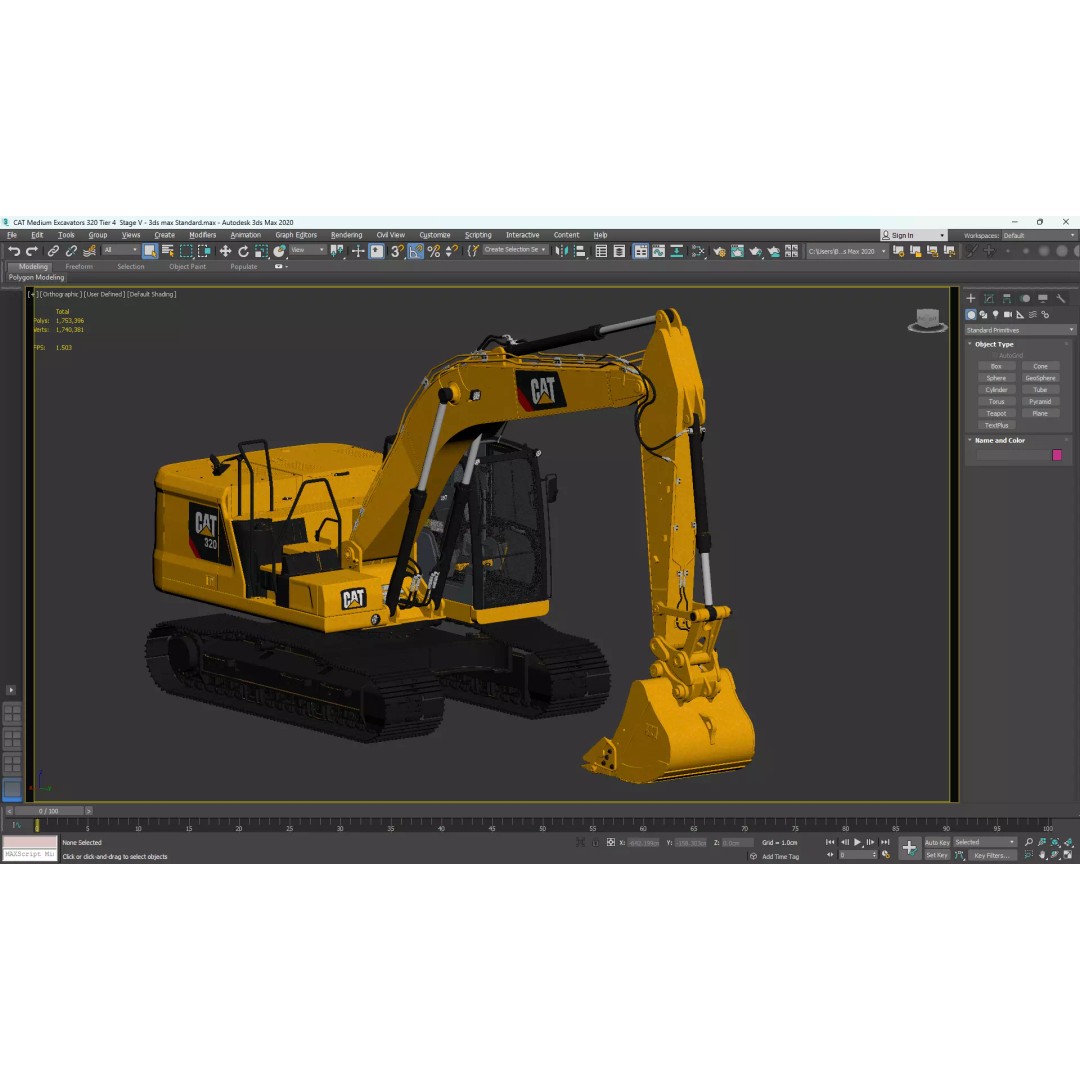Click the Key Filters button

tap(991, 855)
